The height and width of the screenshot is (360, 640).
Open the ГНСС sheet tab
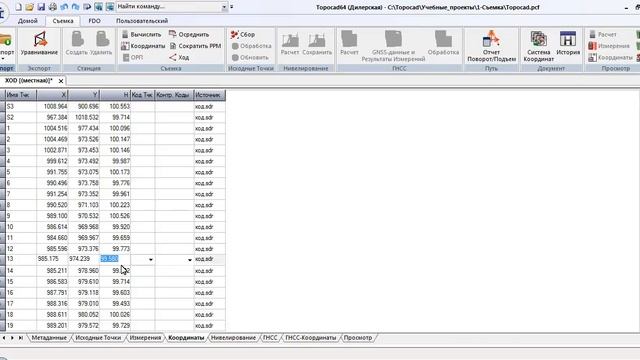(270, 338)
